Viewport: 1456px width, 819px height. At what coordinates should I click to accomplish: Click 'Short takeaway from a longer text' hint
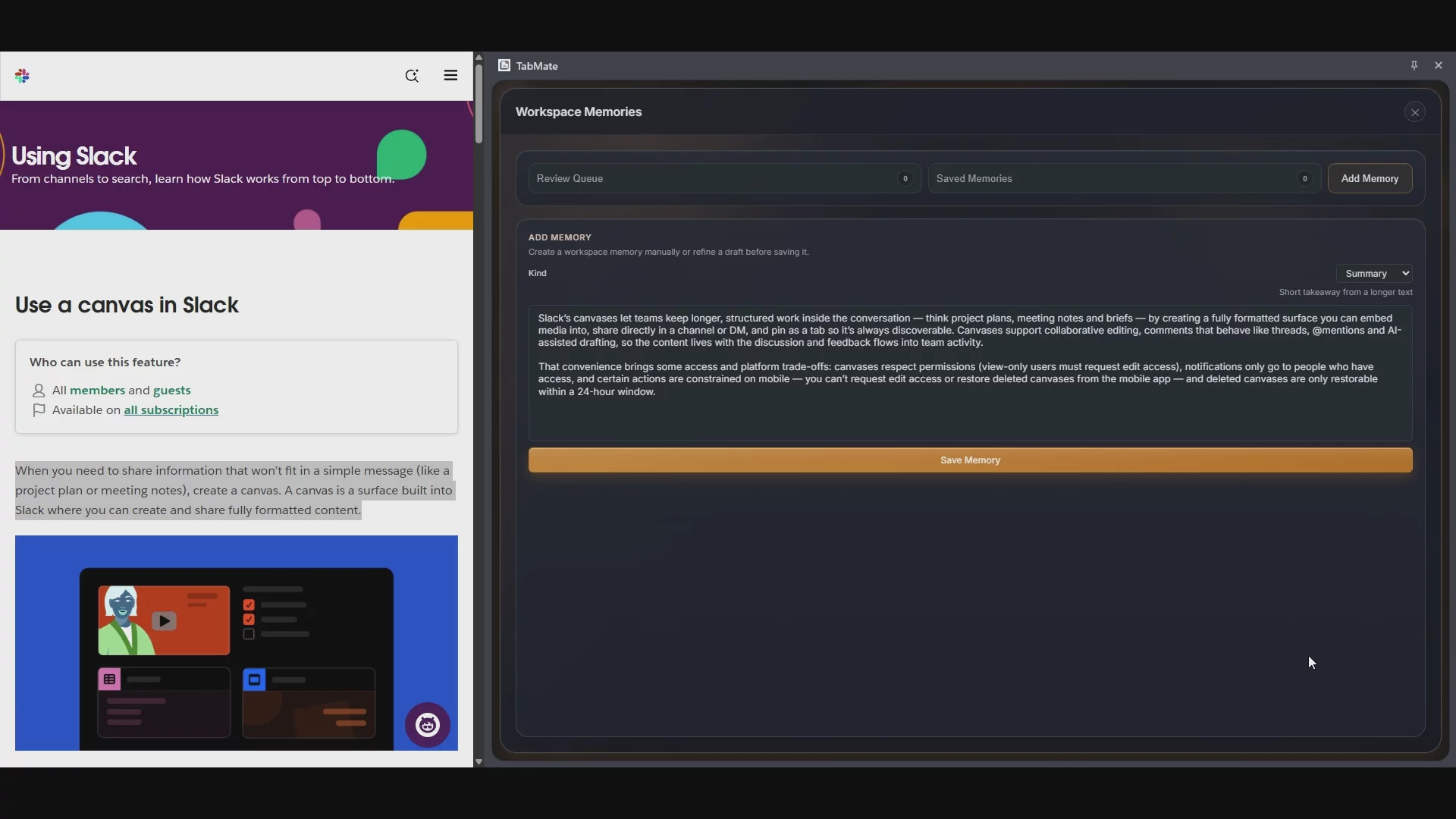point(1345,292)
